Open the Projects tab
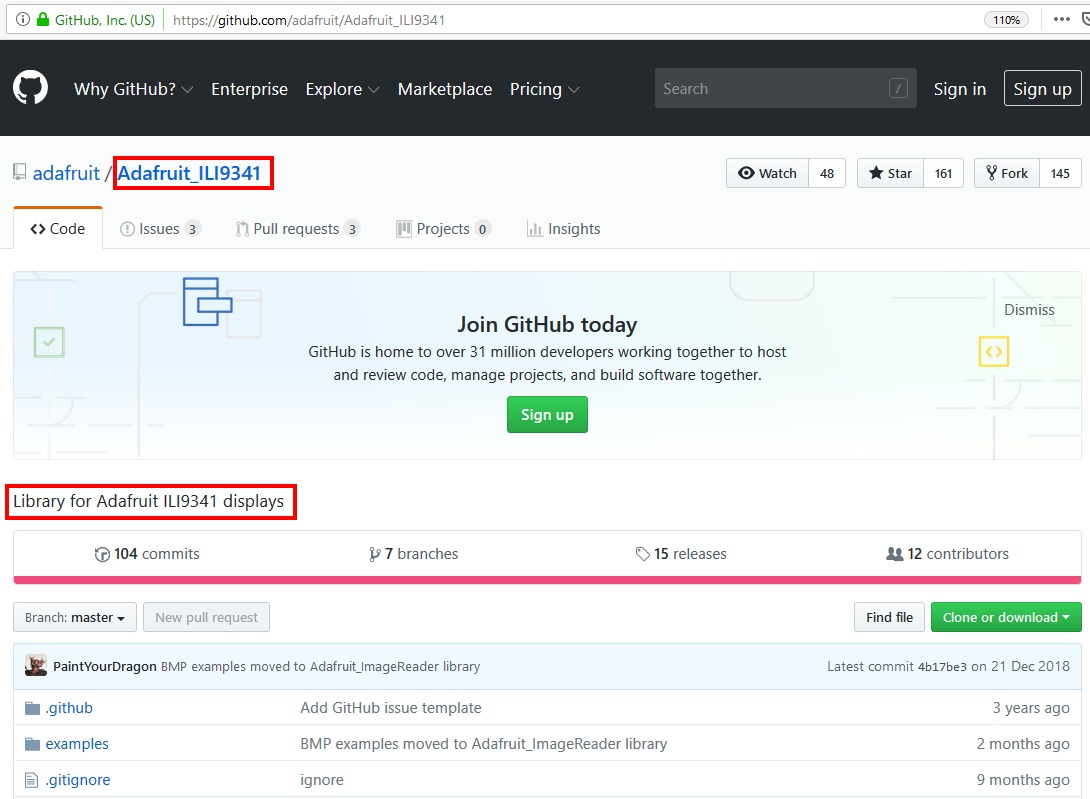1090x799 pixels. click(444, 228)
